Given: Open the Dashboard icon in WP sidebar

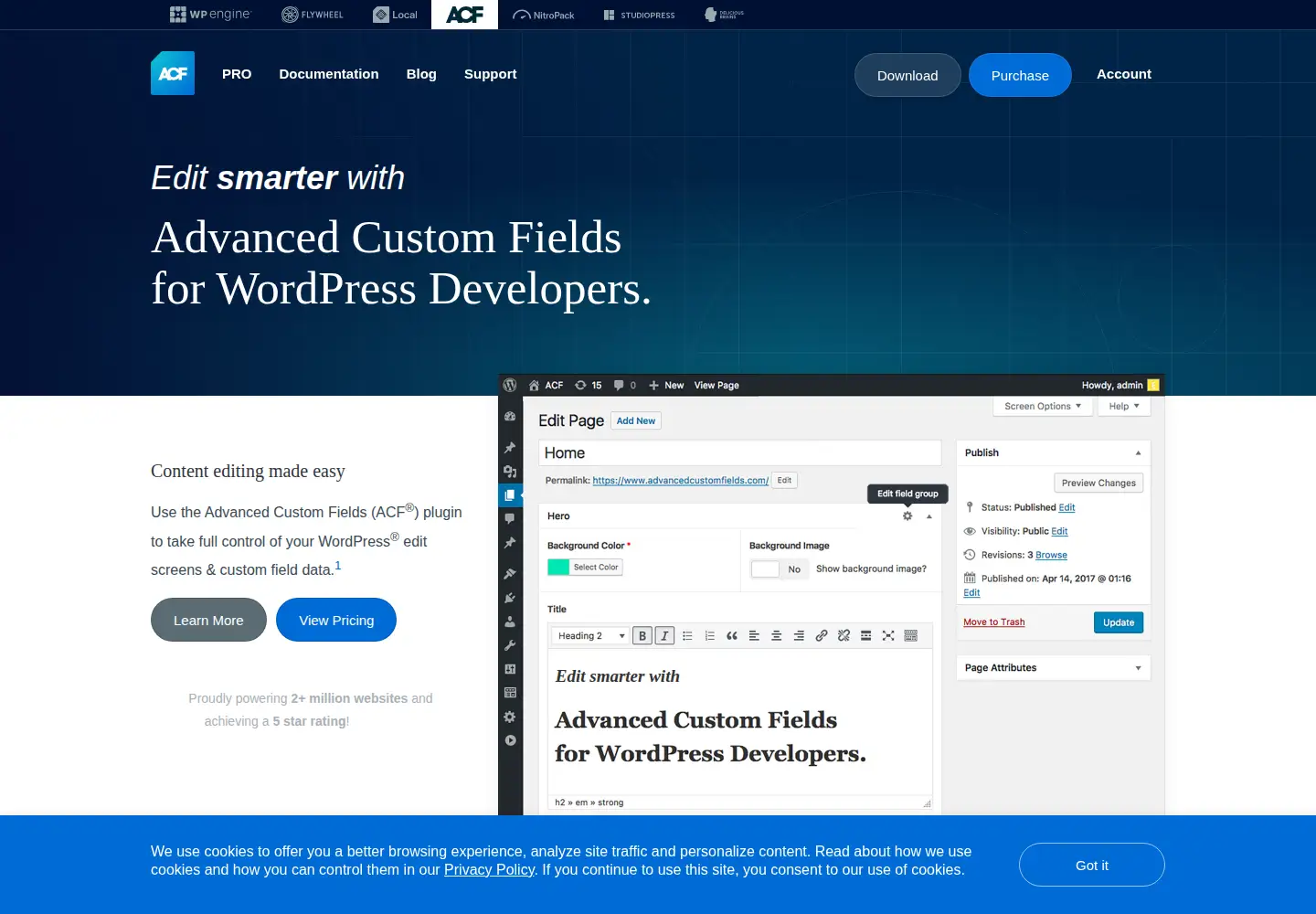Looking at the screenshot, I should [x=510, y=416].
